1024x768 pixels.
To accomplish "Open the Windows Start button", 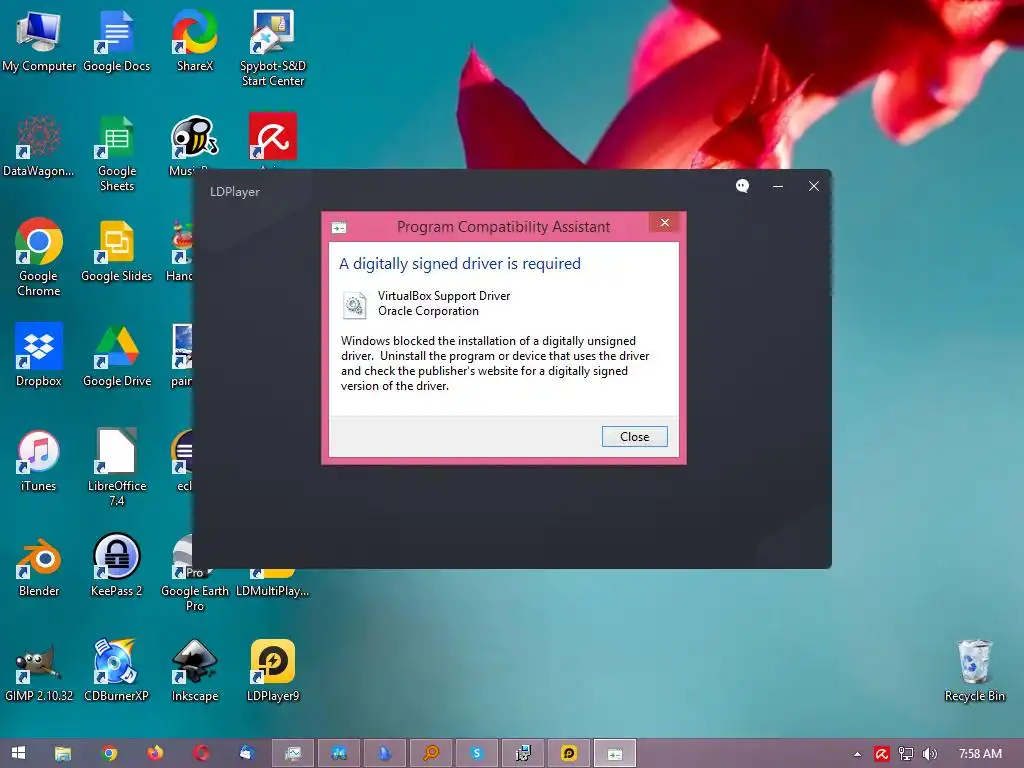I will point(18,753).
